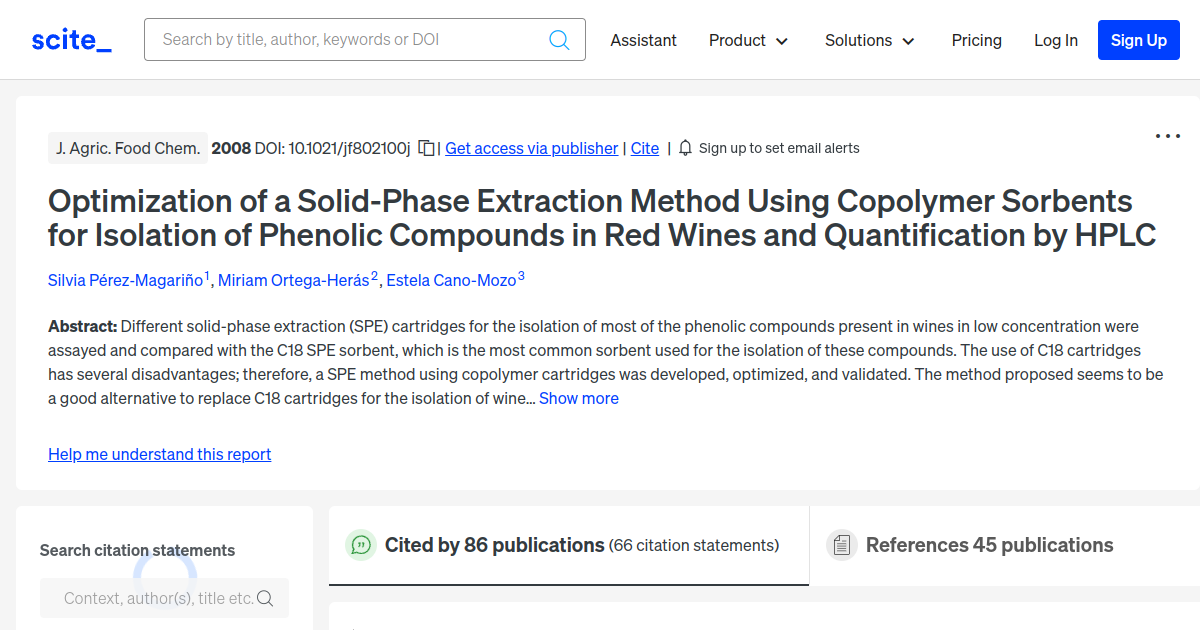This screenshot has width=1200, height=630.
Task: Open the References 45 publications tab
Action: pyautogui.click(x=989, y=545)
